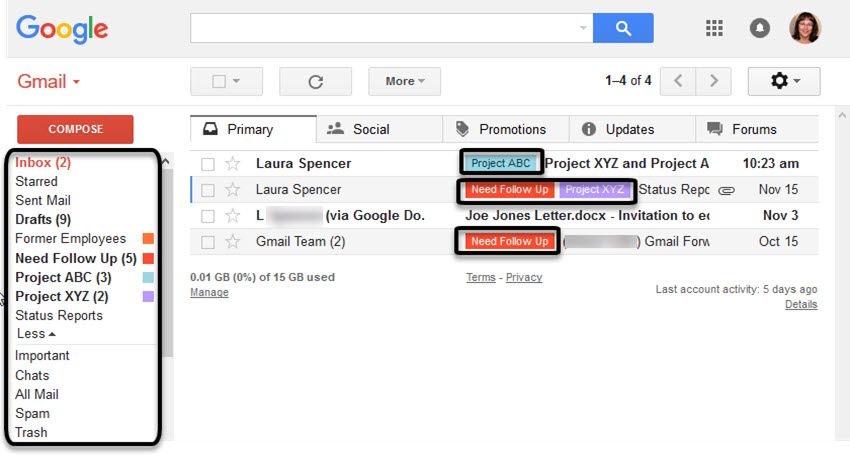The image size is (850, 455).
Task: Expand the More actions dropdown
Action: (x=404, y=81)
